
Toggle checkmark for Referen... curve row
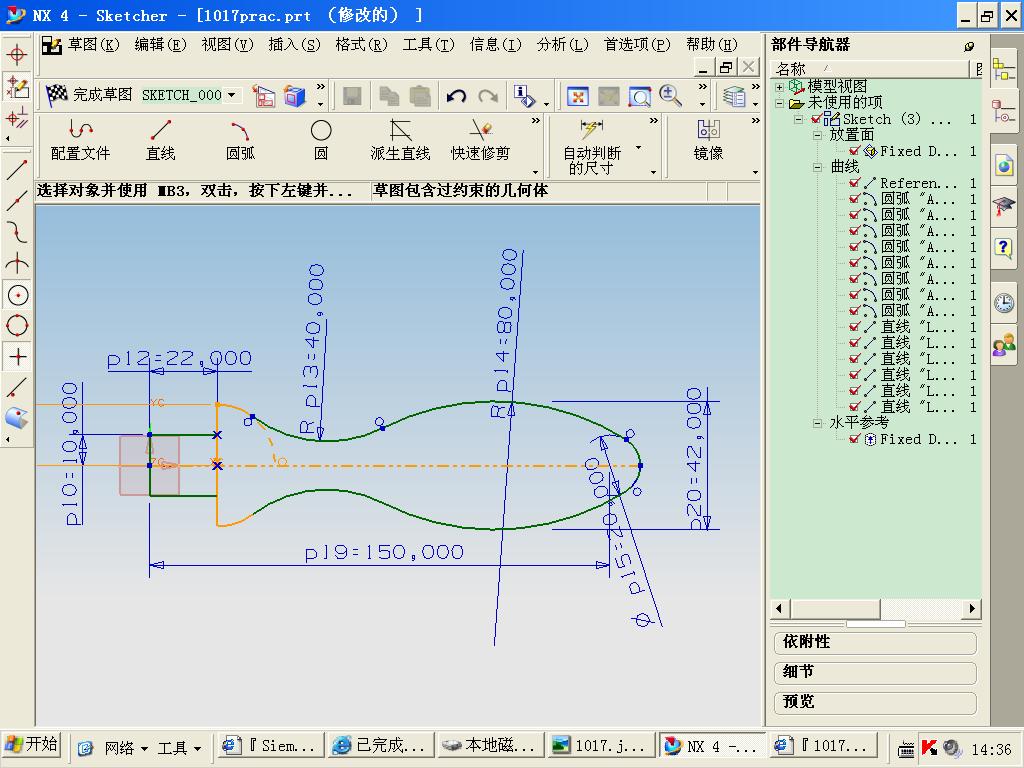click(x=854, y=183)
